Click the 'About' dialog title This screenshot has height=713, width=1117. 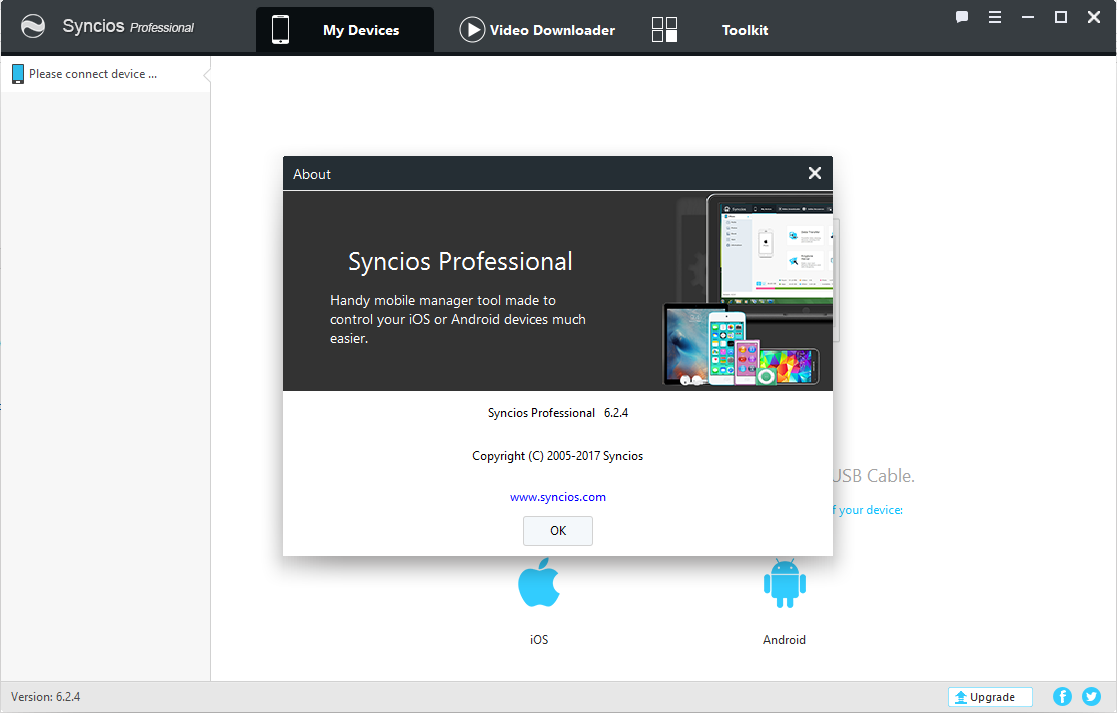click(312, 174)
